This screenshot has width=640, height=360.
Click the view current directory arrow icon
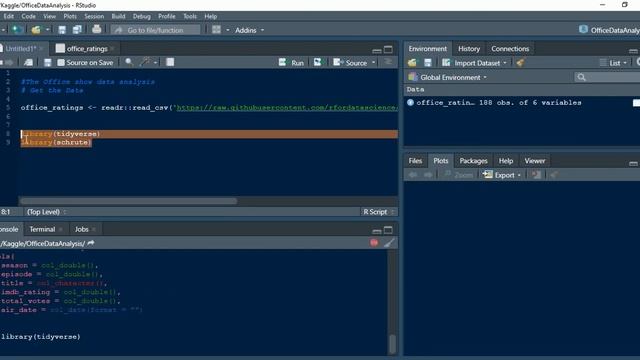point(91,243)
